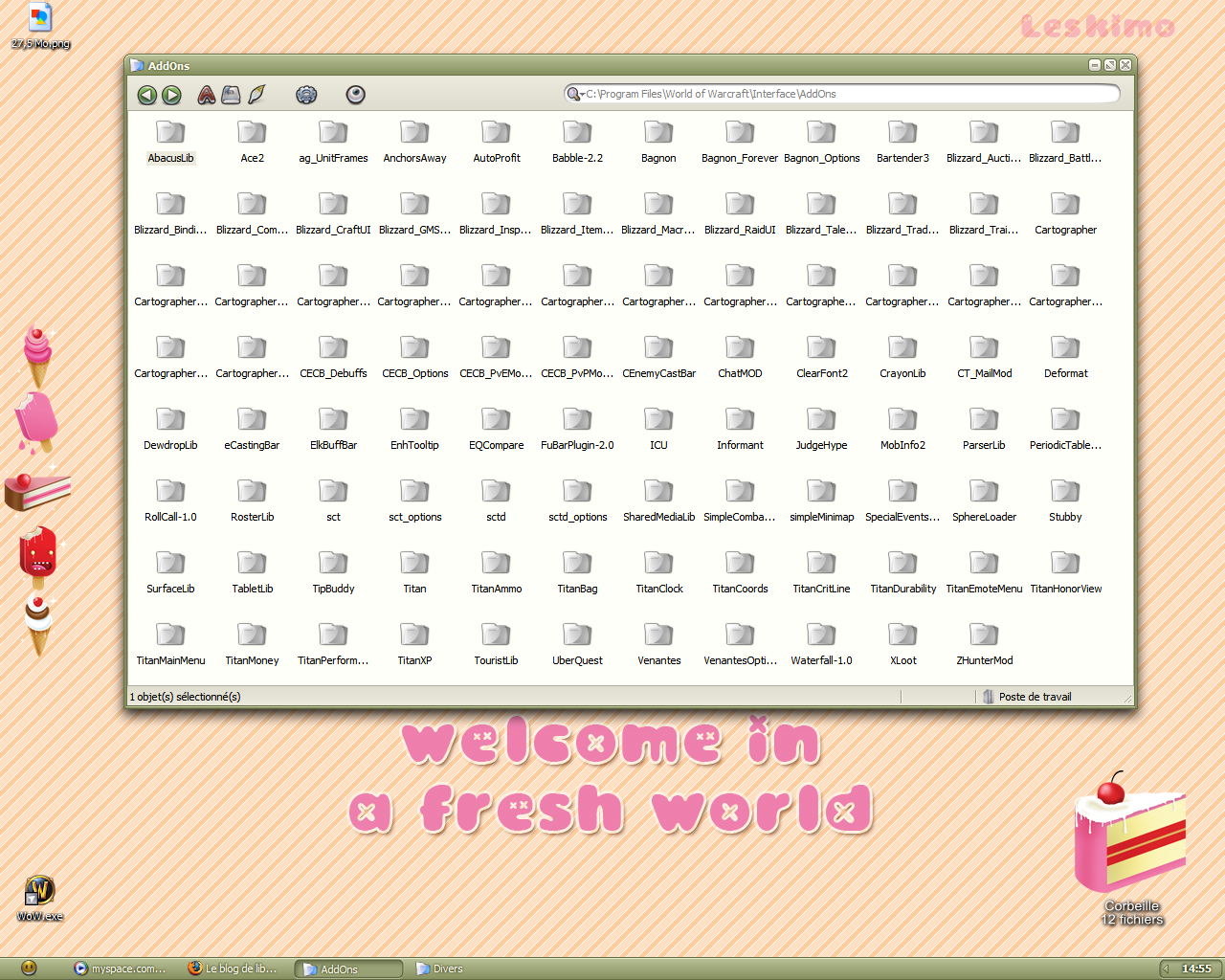Select the CEnemyCastBar folder

coord(658,358)
